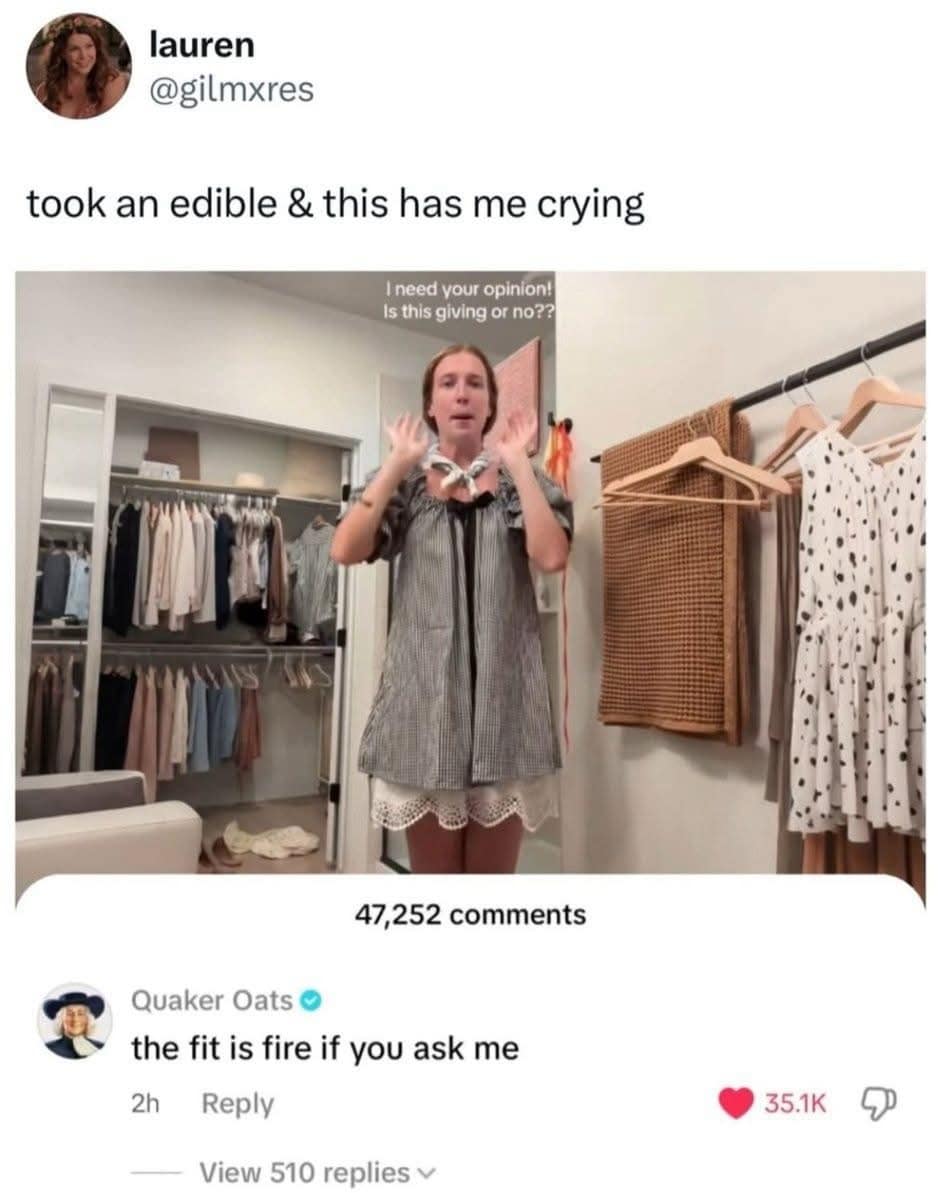Screen dimensions: 945x1193
Task: Reply to the Quaker Oats comment
Action: [237, 1103]
